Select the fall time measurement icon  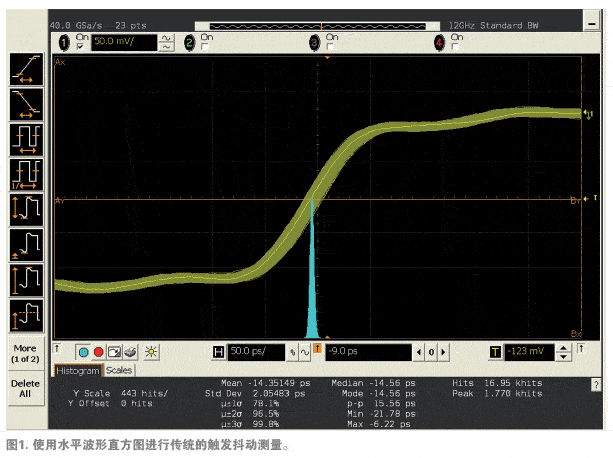tap(25, 101)
